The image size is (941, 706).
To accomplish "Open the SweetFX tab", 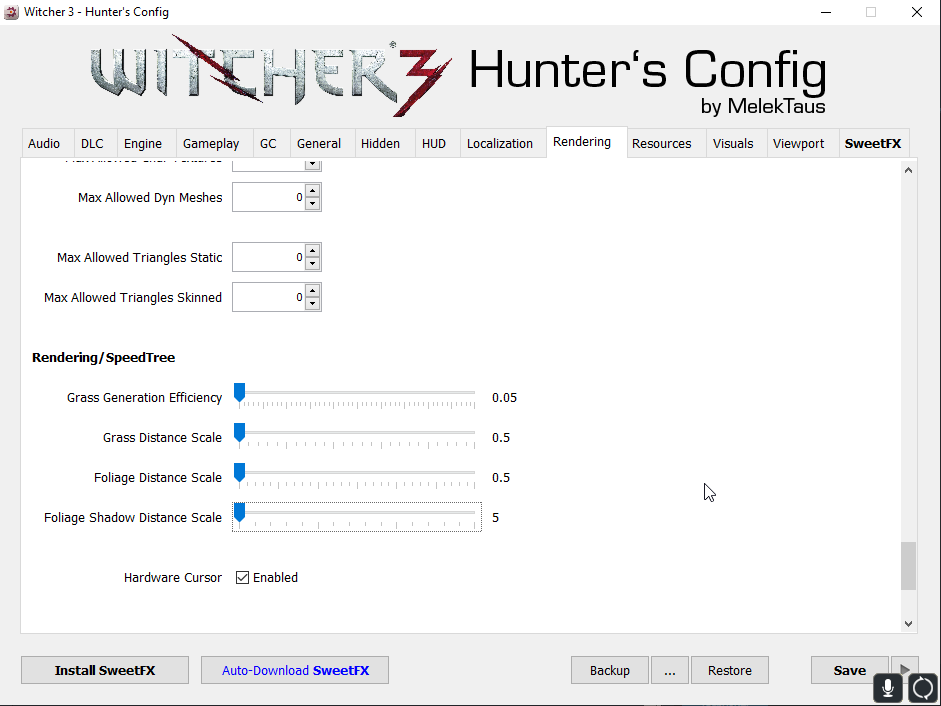I will (874, 143).
